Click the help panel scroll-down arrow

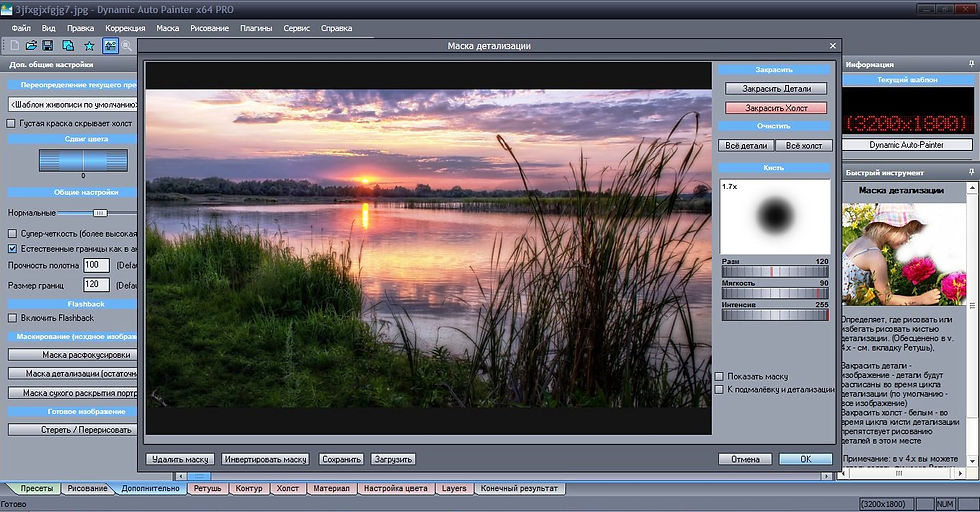(972, 461)
